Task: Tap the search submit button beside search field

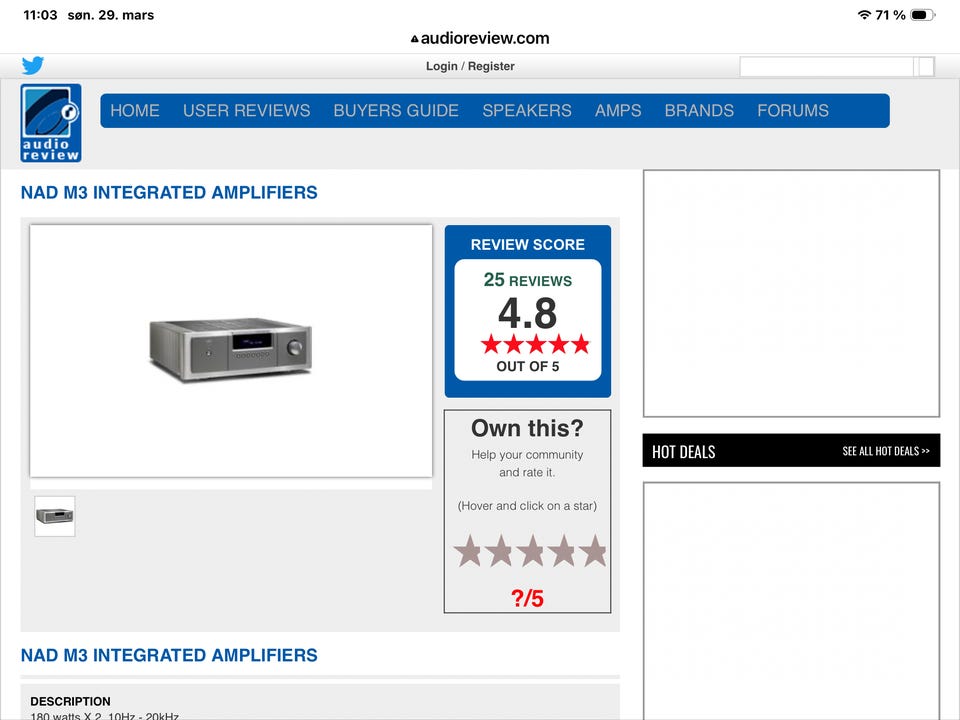Action: (926, 66)
